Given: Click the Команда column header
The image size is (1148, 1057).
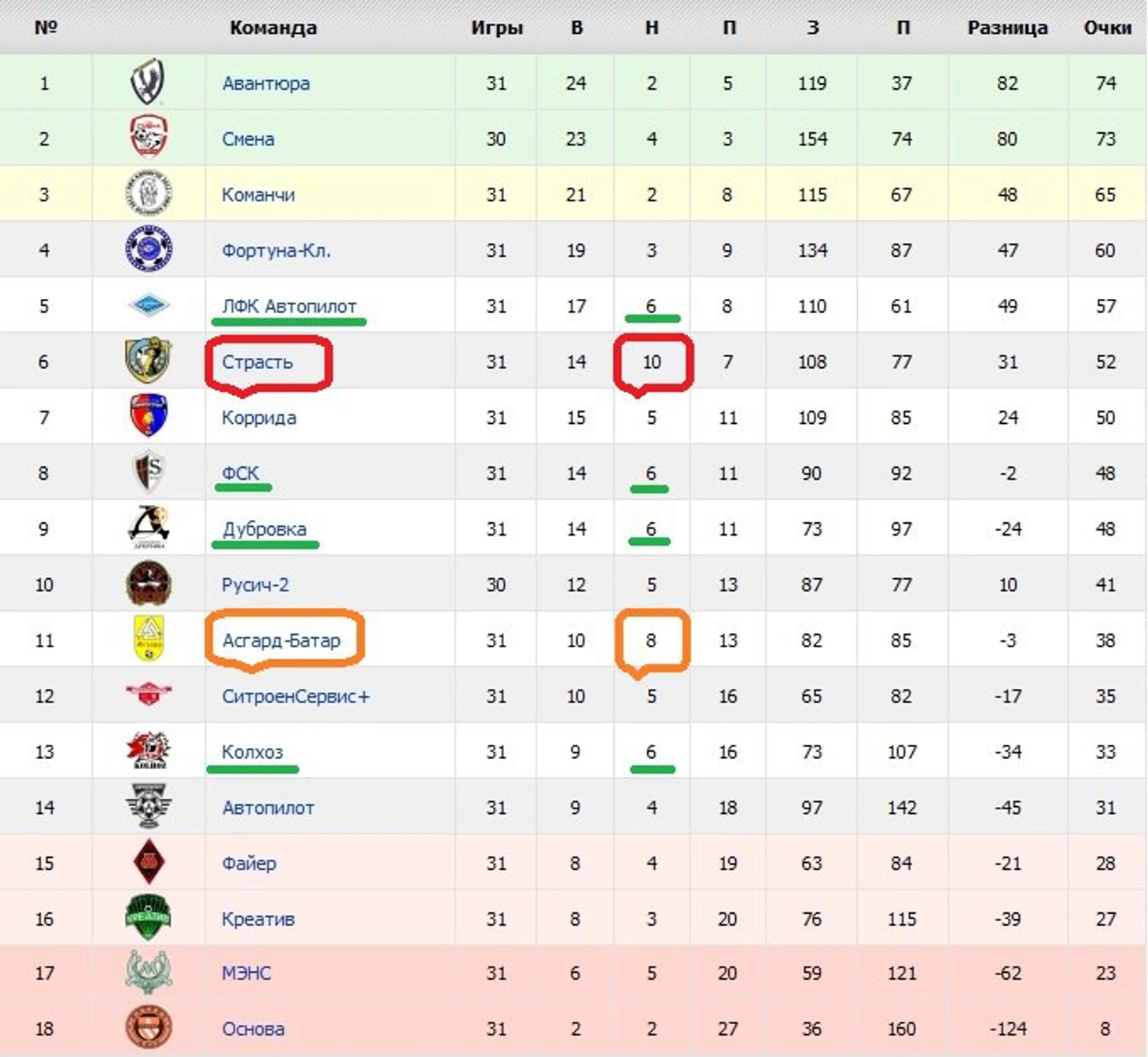Looking at the screenshot, I should click(x=274, y=28).
